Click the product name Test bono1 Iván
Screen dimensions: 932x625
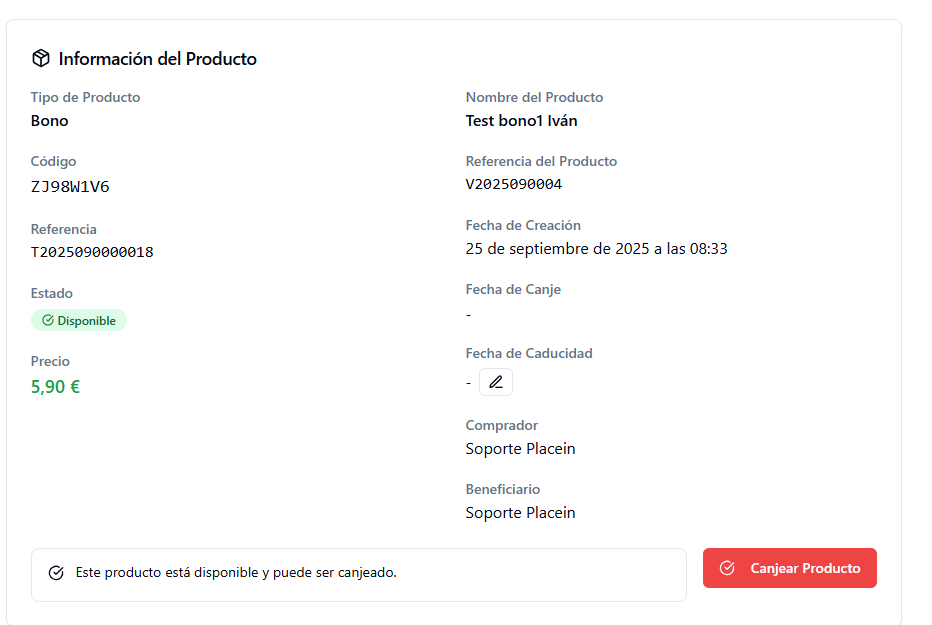(x=521, y=121)
